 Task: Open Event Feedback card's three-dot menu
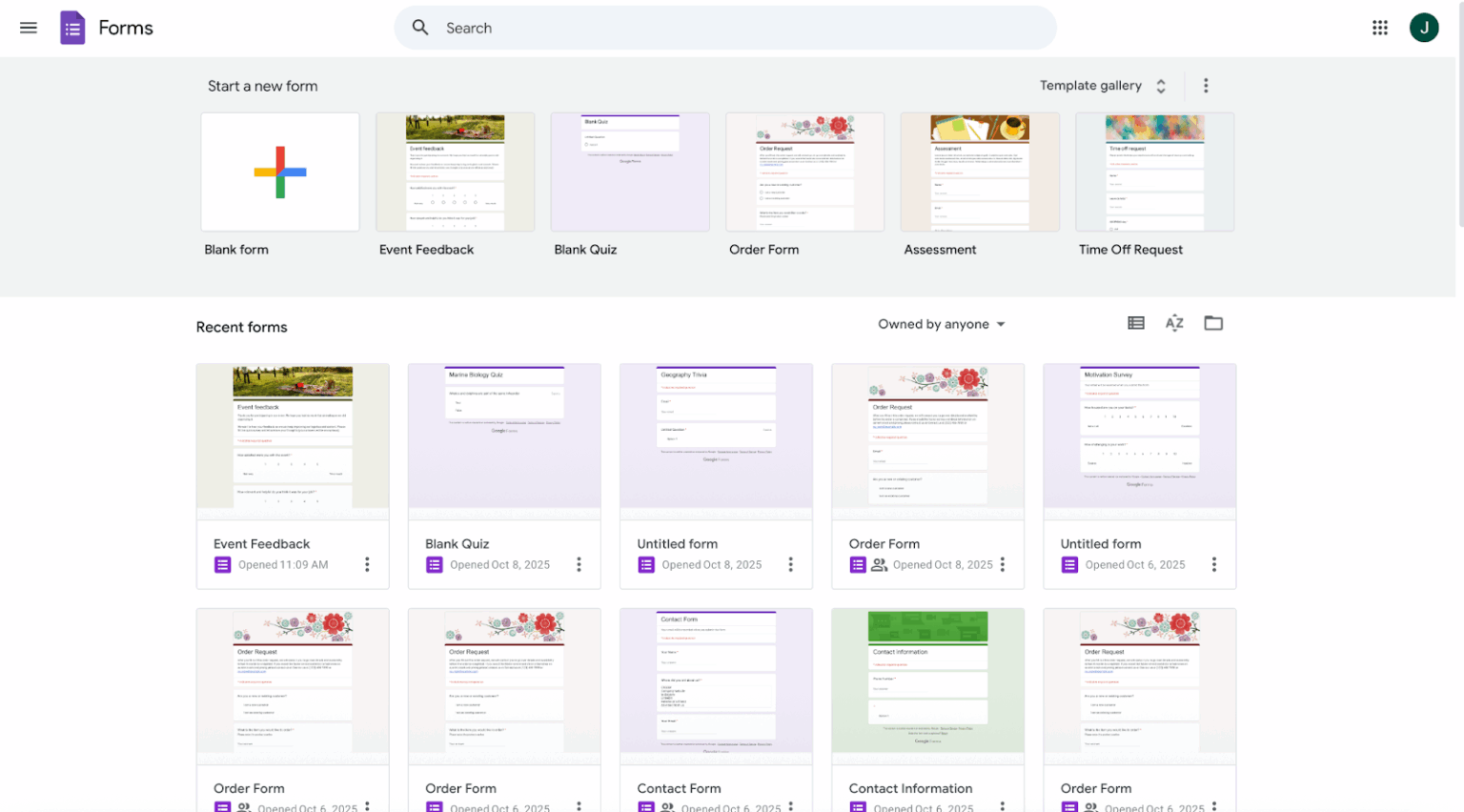coord(367,564)
